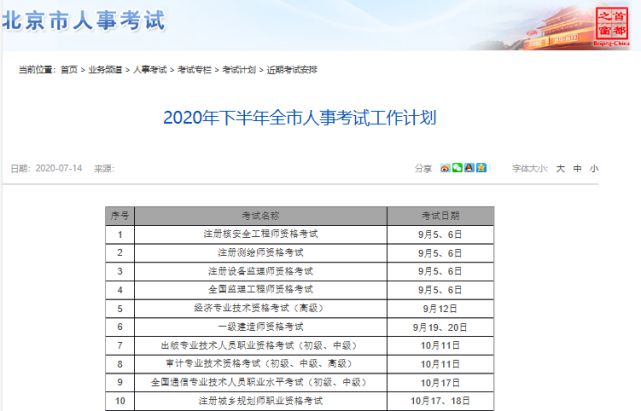Click the date text 2020-07-14
The height and width of the screenshot is (411, 641).
(x=58, y=168)
